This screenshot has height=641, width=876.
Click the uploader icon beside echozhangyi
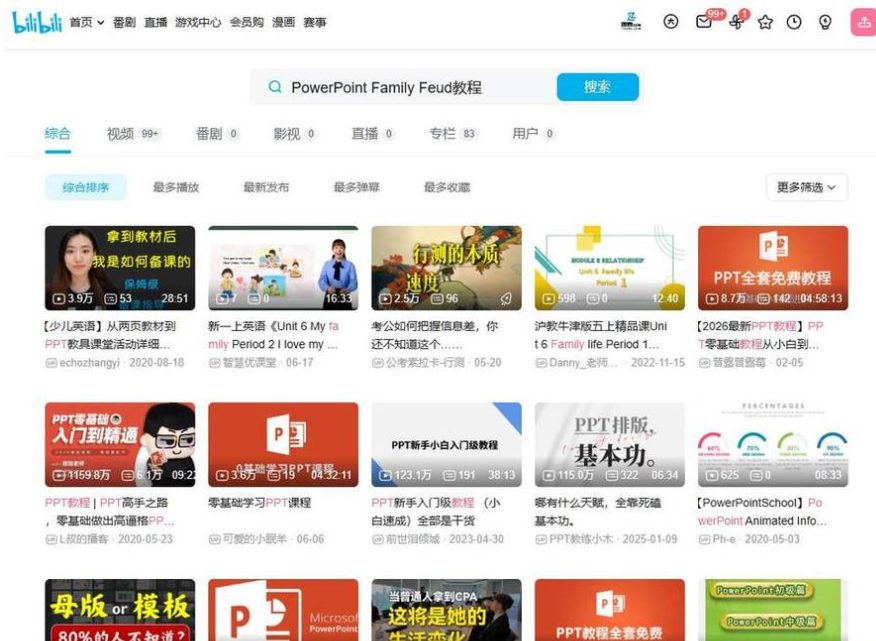[51, 363]
